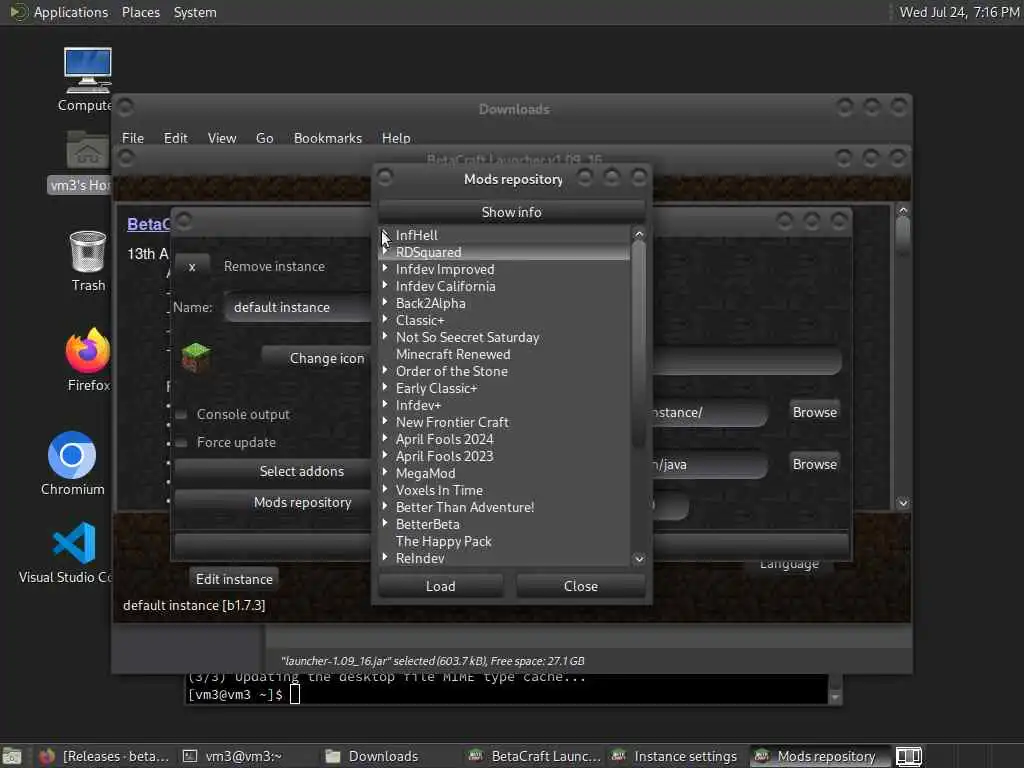Viewport: 1024px width, 768px height.
Task: Select the Minecraft Renewed row
Action: coord(504,354)
